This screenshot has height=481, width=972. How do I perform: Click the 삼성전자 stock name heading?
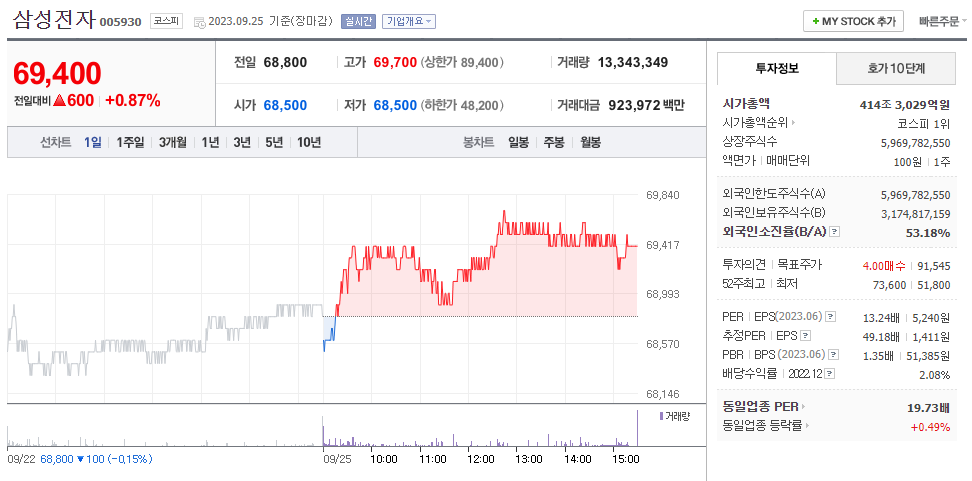pyautogui.click(x=54, y=19)
